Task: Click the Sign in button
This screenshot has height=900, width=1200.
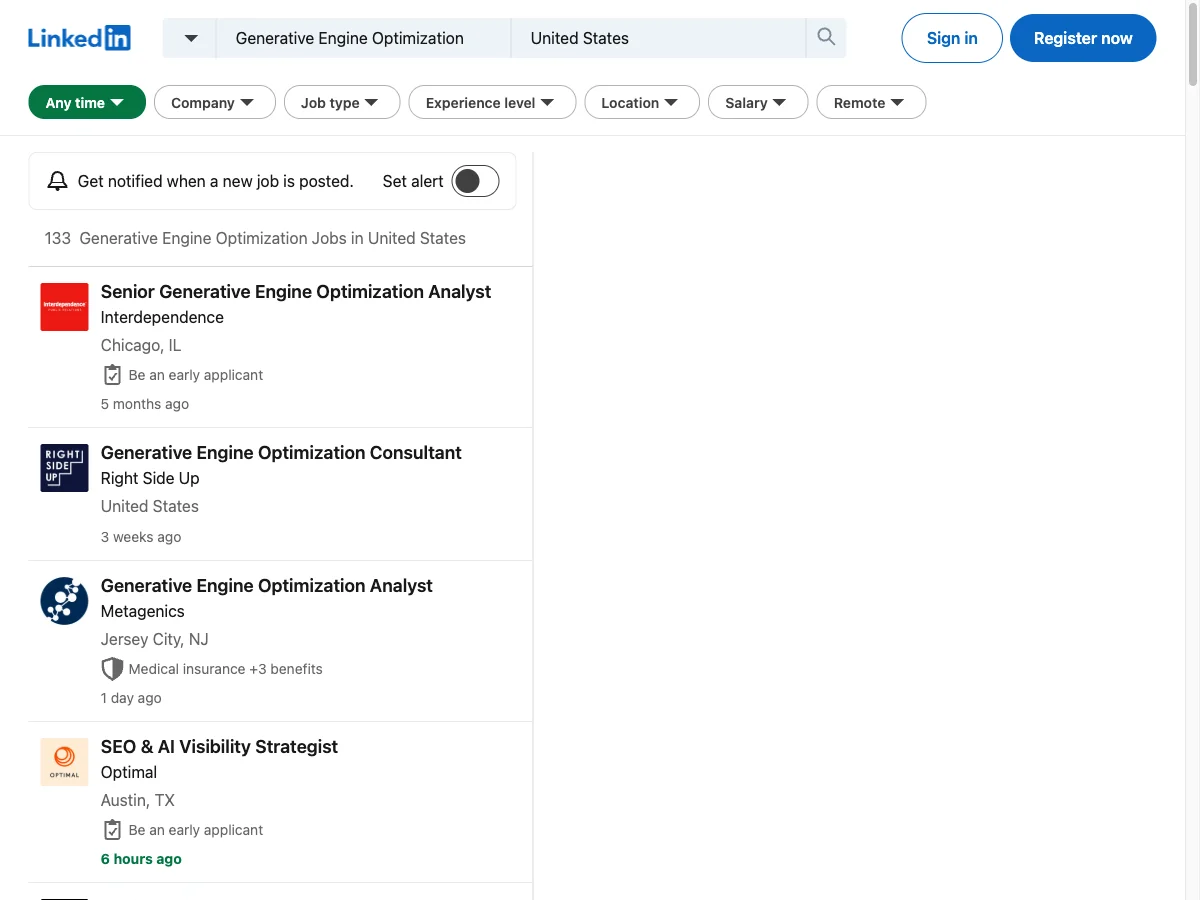Action: click(x=951, y=38)
